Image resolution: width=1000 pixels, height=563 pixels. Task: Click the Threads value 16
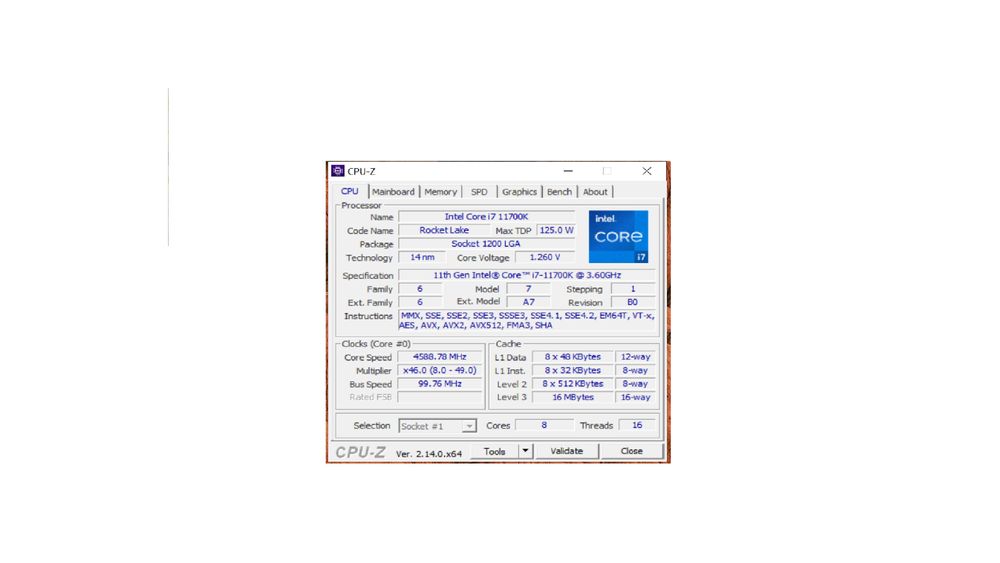point(637,425)
